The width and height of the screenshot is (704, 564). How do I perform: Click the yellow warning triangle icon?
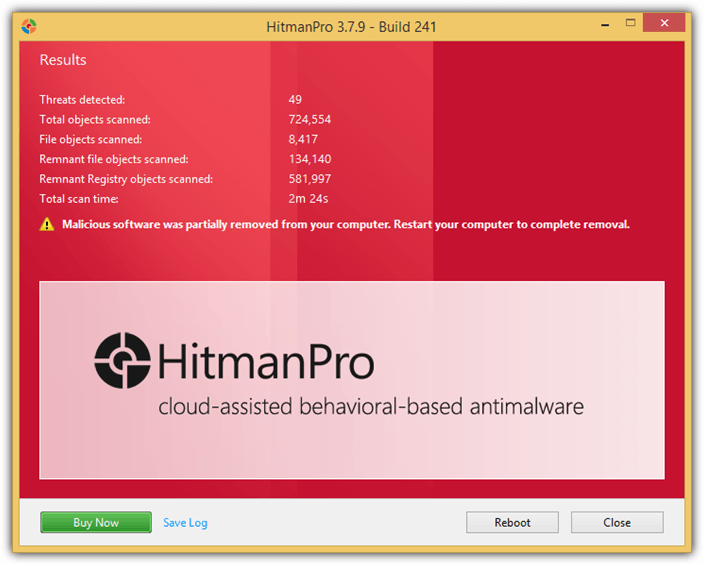[x=47, y=225]
